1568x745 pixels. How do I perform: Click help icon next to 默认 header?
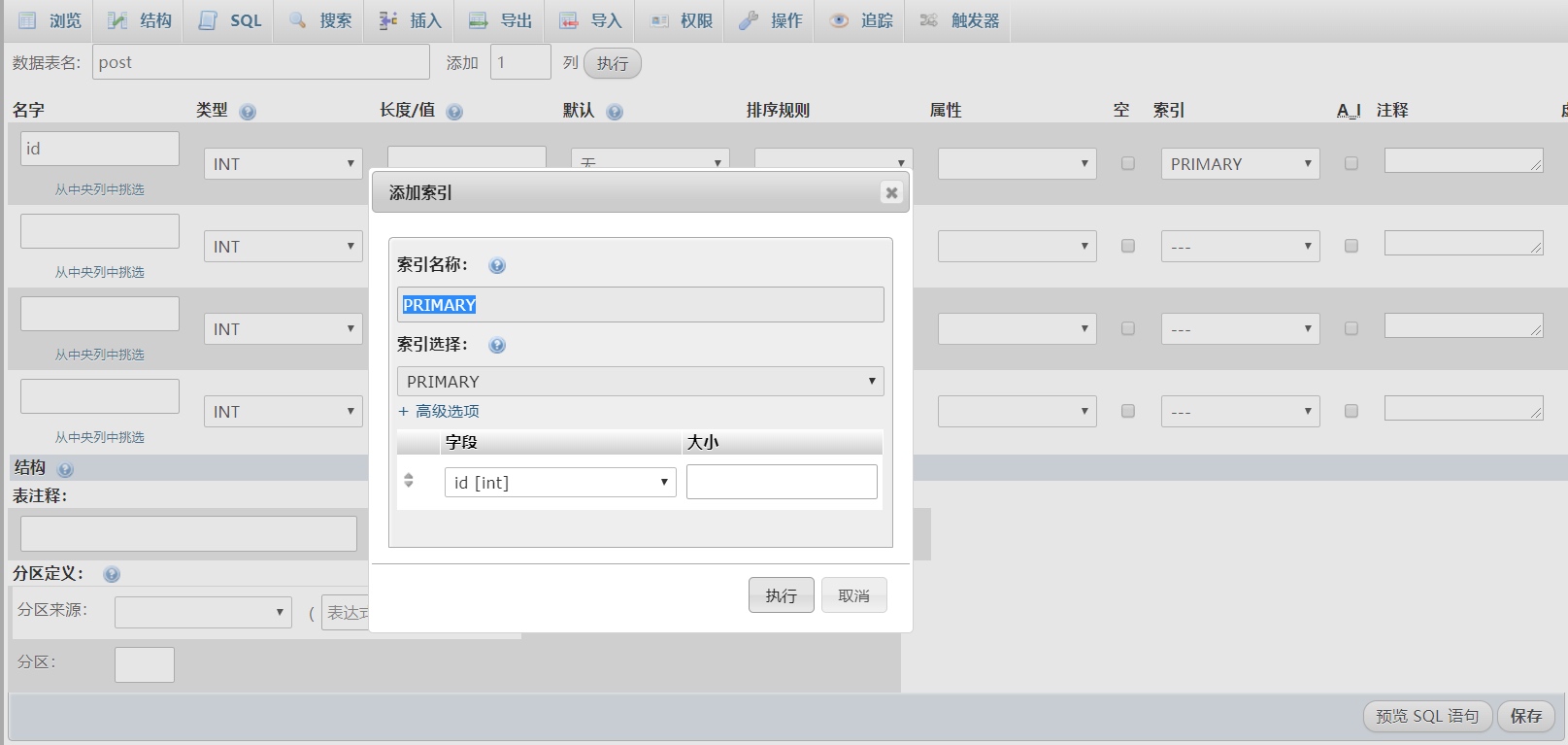(615, 112)
